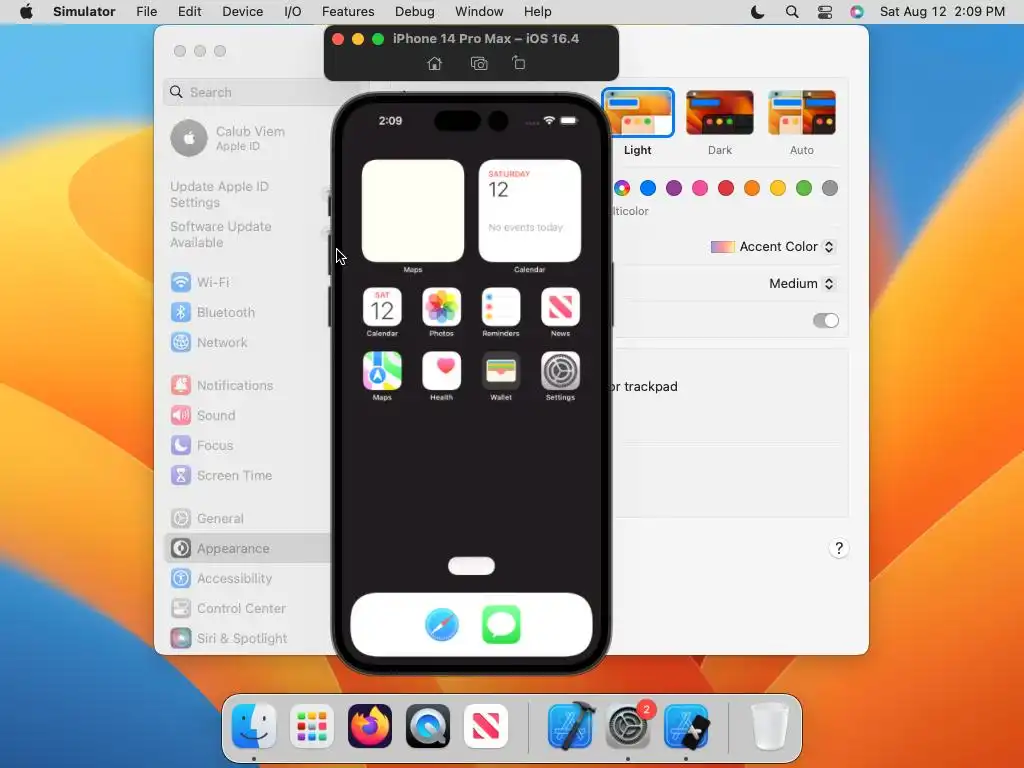This screenshot has height=768, width=1024.
Task: Choose the purple accent color
Action: (674, 188)
